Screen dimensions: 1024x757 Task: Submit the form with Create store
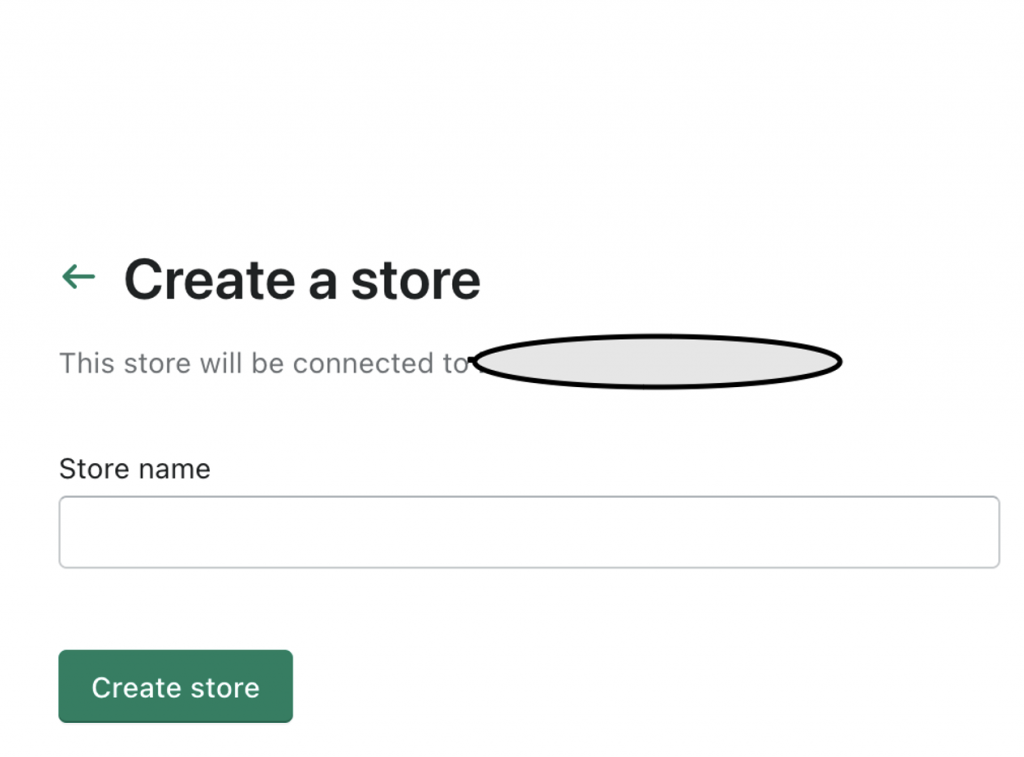pos(175,687)
